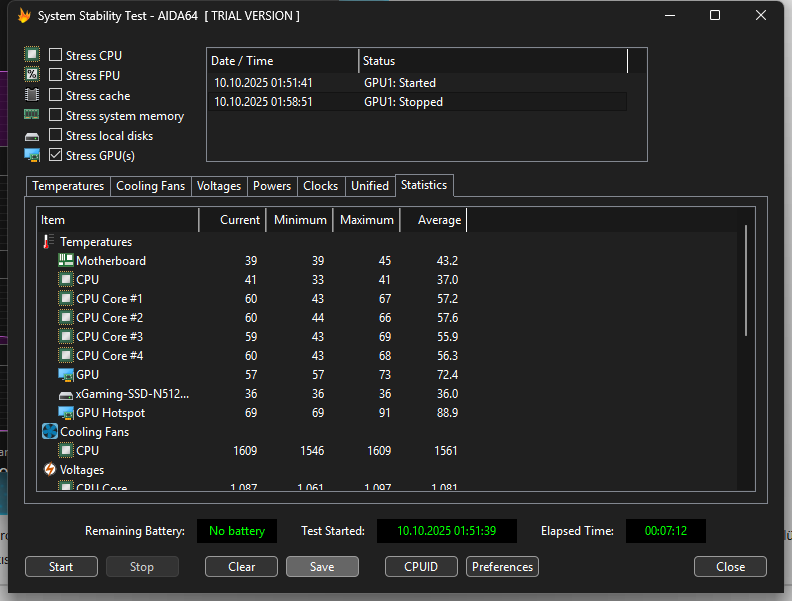The image size is (792, 601).
Task: Click the thermometer icon of Temperatures group
Action: click(48, 241)
